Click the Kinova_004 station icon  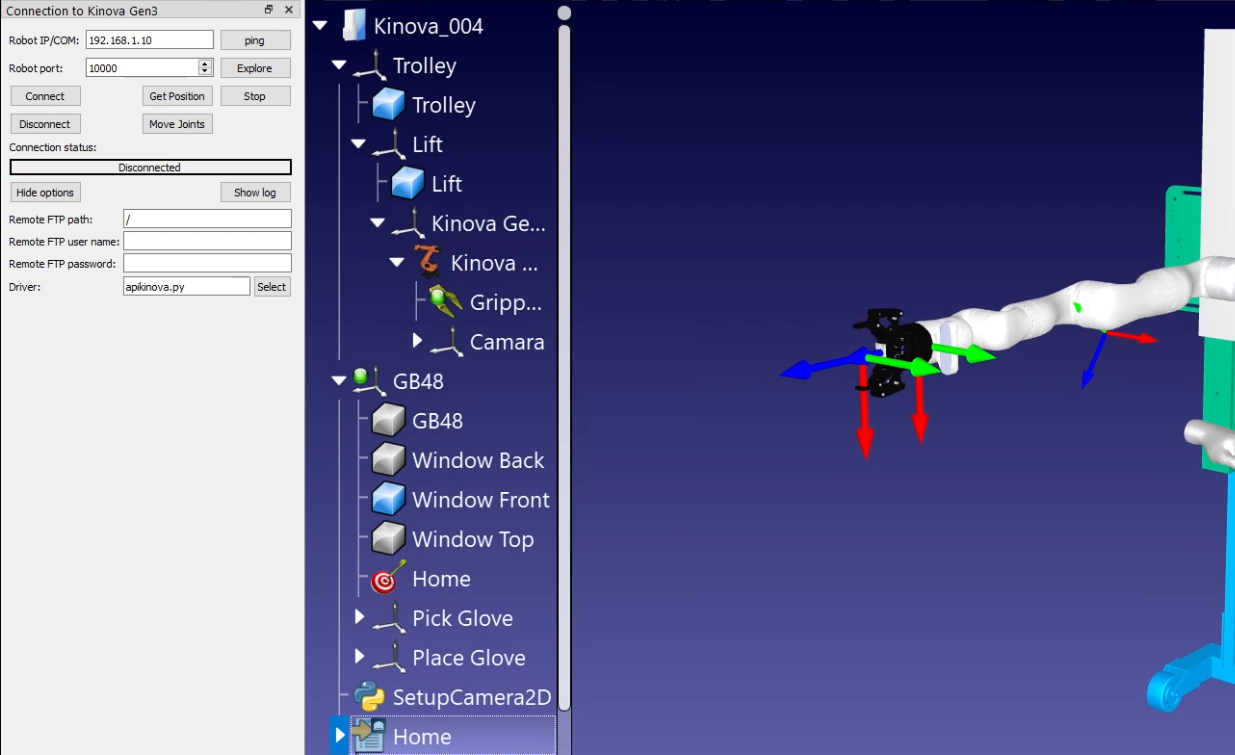point(354,26)
